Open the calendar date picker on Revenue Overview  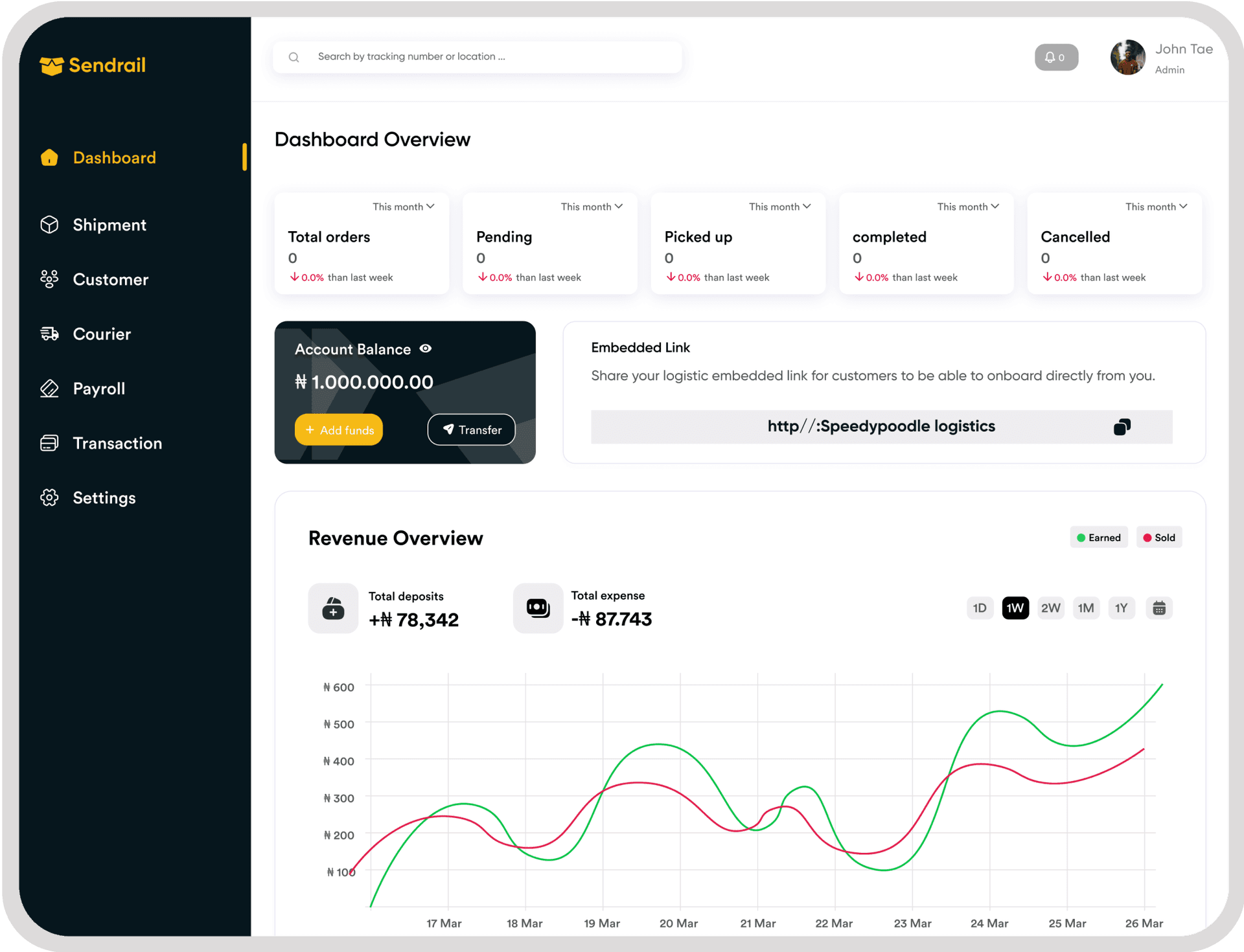click(x=1159, y=607)
